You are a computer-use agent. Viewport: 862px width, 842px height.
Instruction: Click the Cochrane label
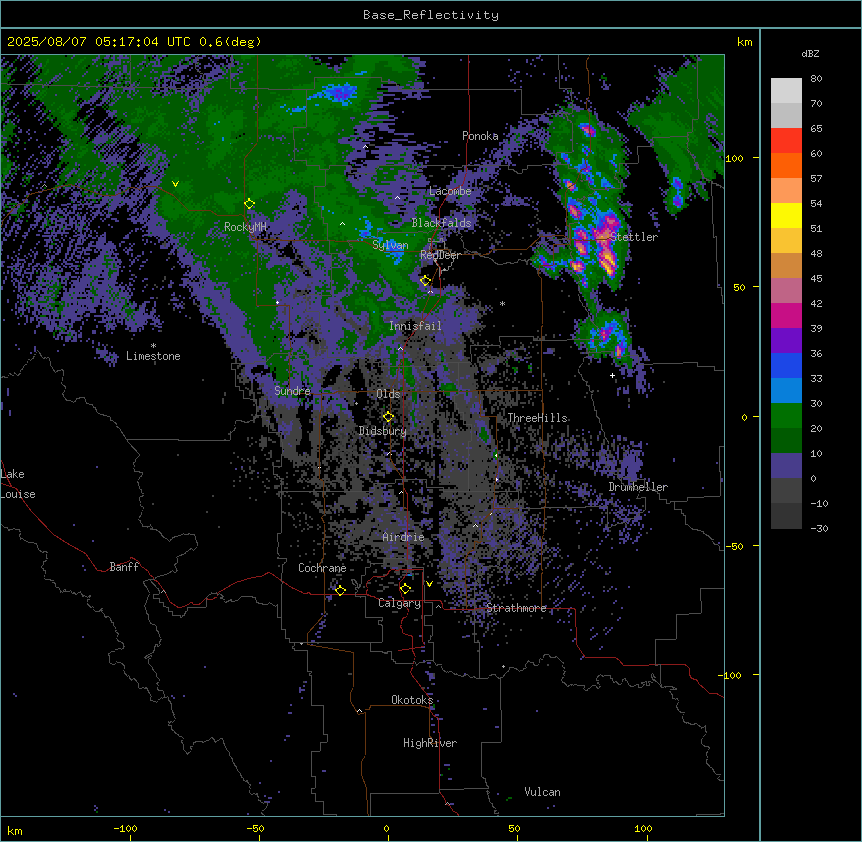[322, 568]
